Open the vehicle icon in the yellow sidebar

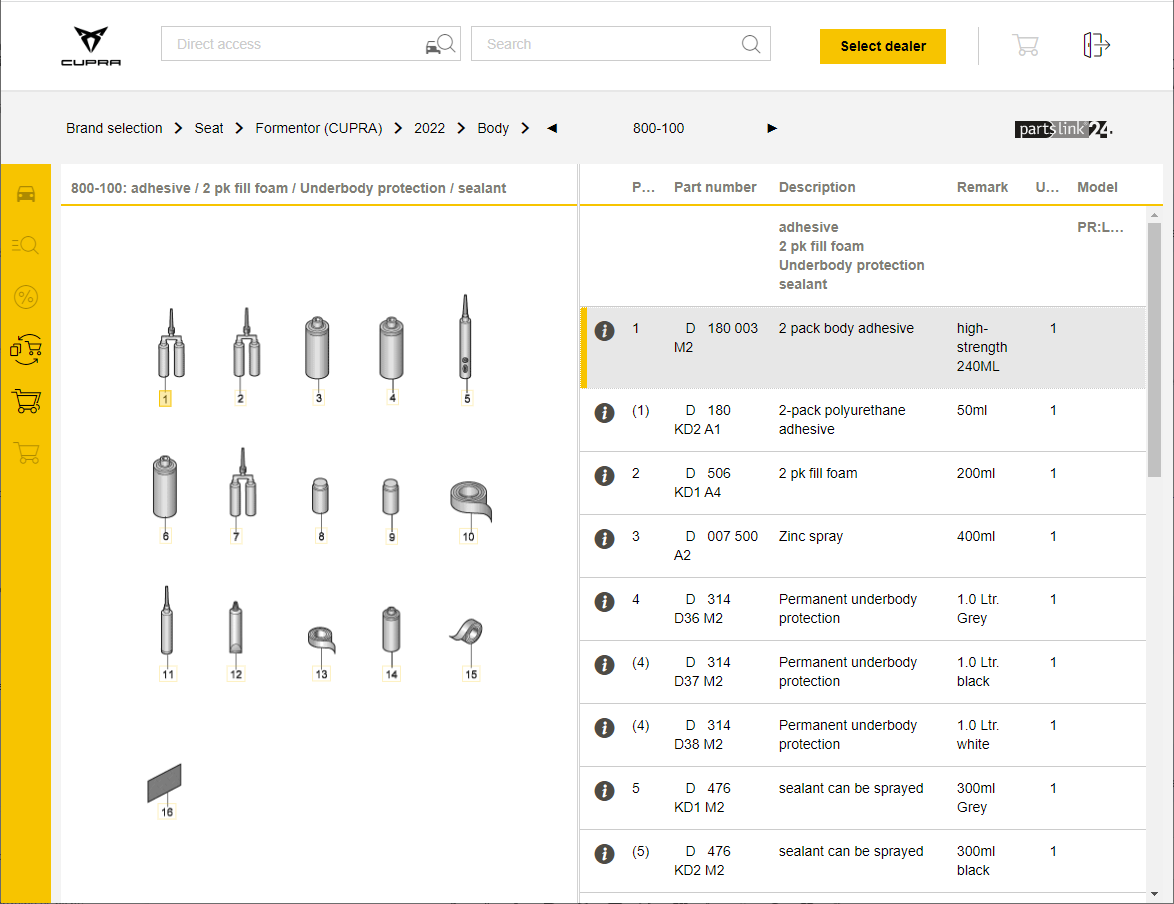[26, 194]
